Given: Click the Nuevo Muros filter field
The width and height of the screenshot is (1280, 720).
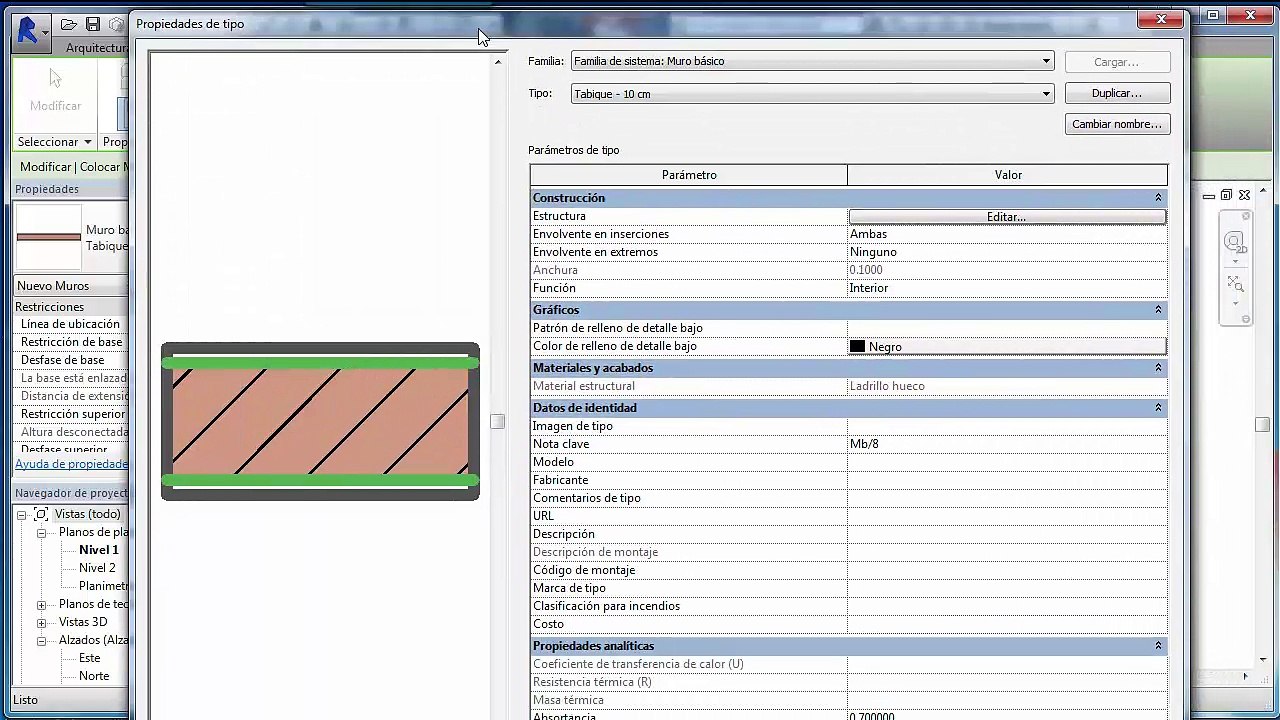Looking at the screenshot, I should [70, 286].
